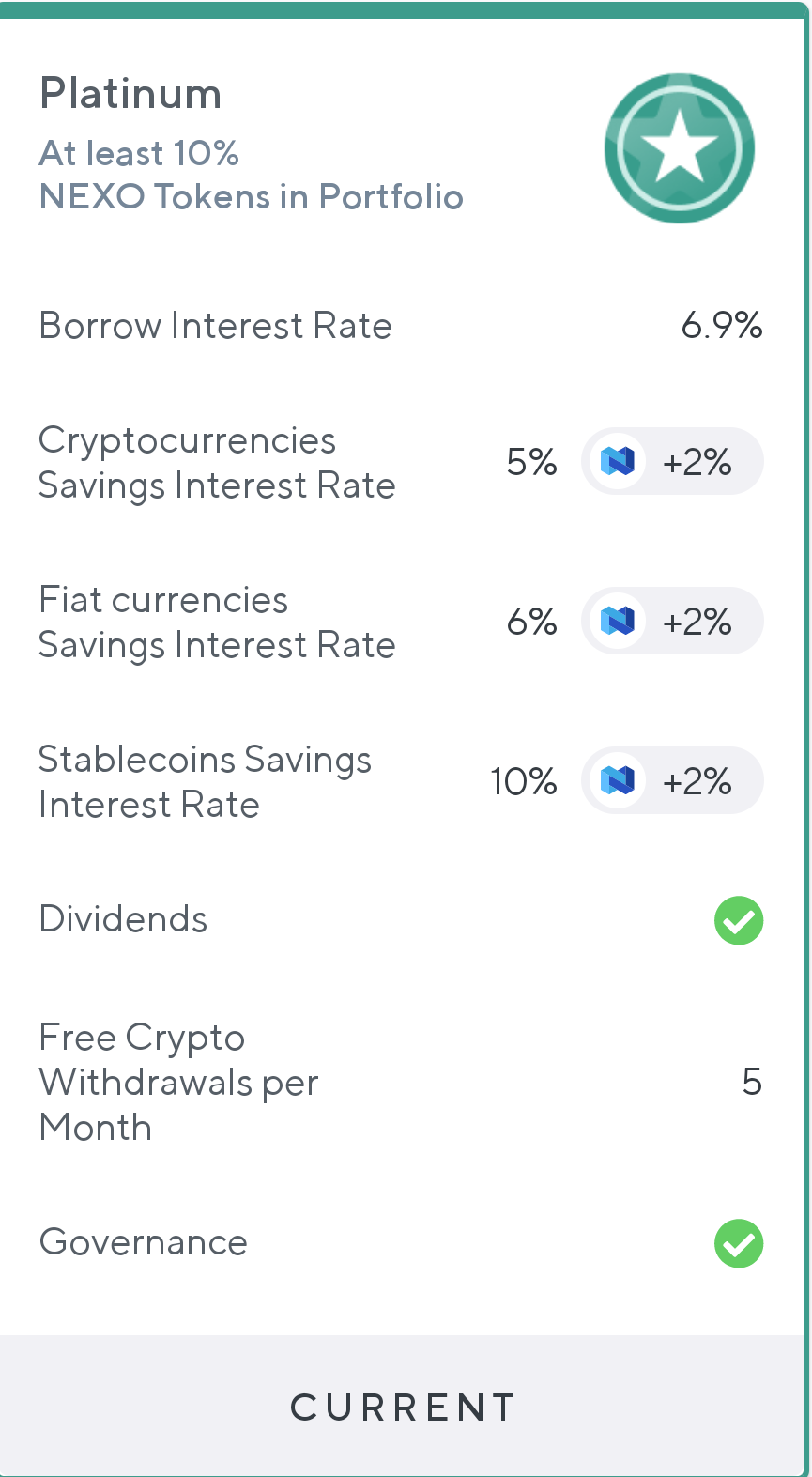Click the green checkmark beside Dividends
Image resolution: width=812 pixels, height=1477 pixels.
coord(739,920)
